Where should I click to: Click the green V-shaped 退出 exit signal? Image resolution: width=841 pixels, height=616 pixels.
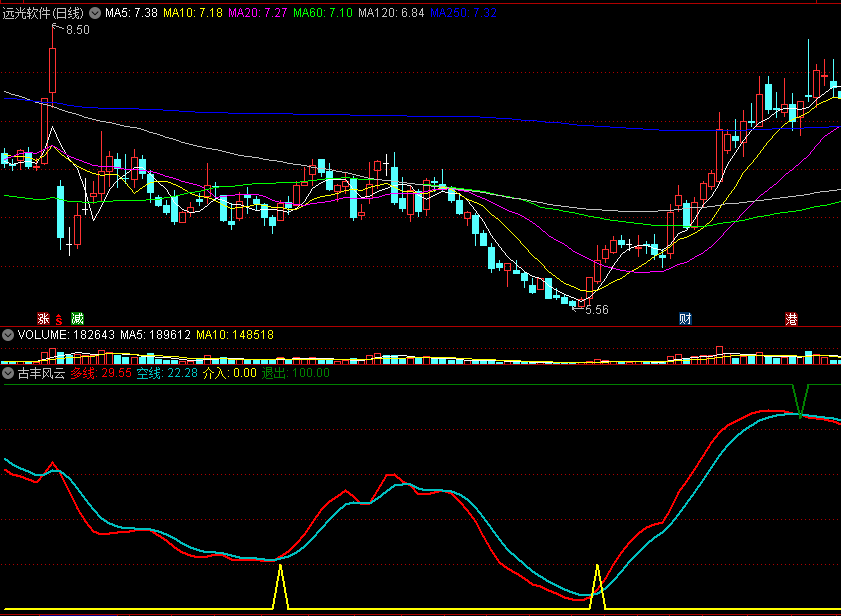pyautogui.click(x=800, y=400)
